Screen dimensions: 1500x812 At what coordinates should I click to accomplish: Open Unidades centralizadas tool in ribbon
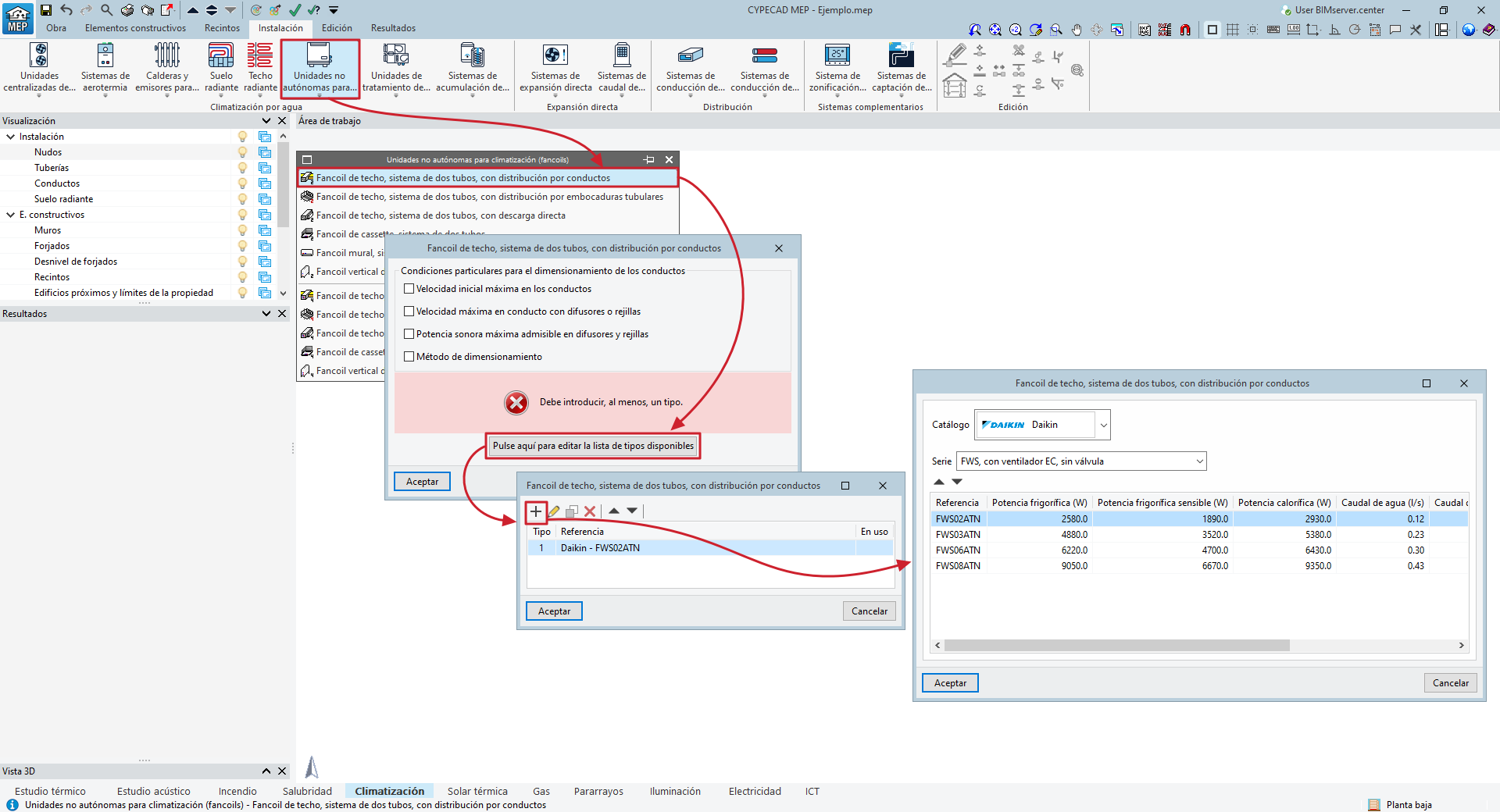[39, 68]
